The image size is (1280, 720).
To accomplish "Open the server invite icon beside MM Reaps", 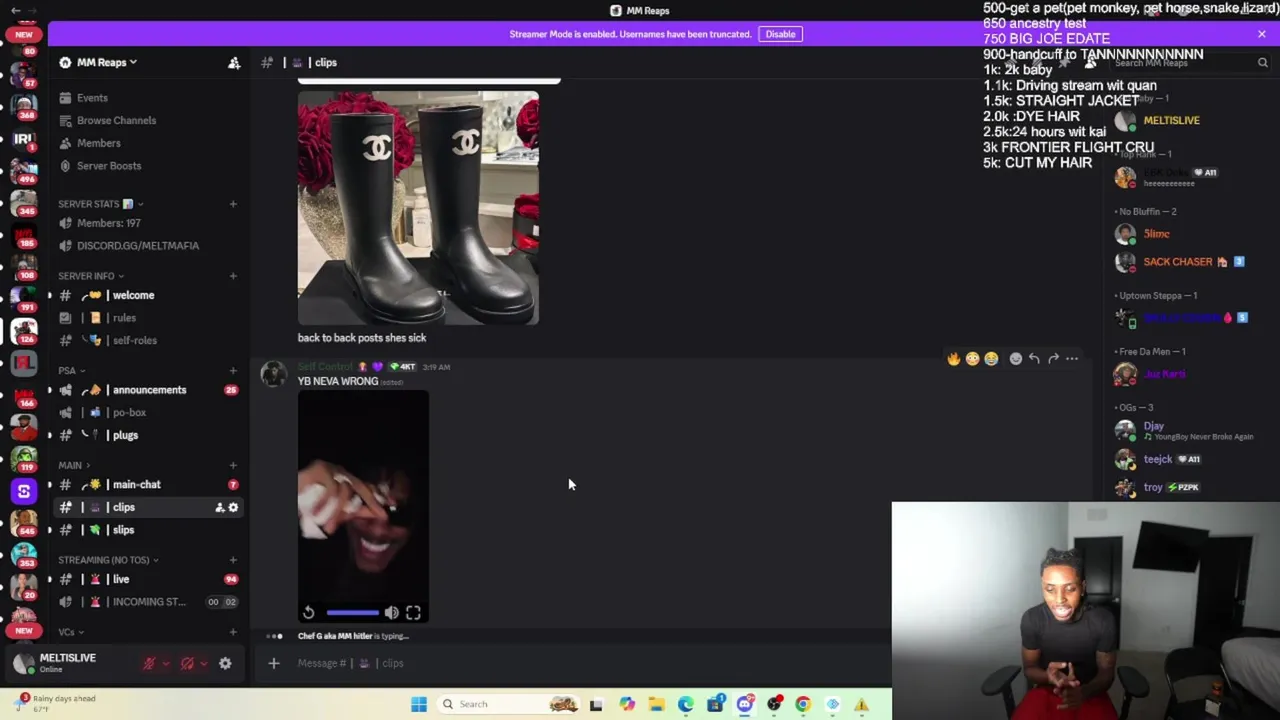I will pos(234,62).
